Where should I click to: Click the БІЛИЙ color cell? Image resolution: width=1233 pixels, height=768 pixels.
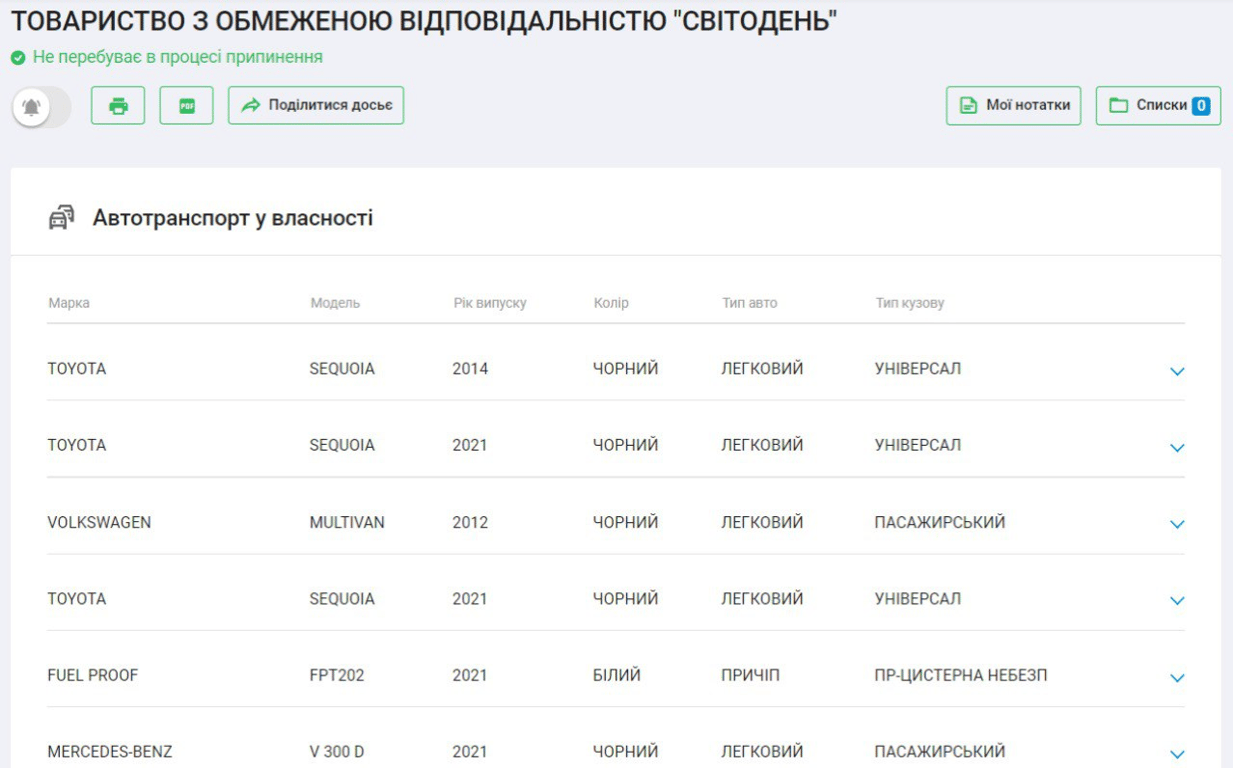click(617, 675)
